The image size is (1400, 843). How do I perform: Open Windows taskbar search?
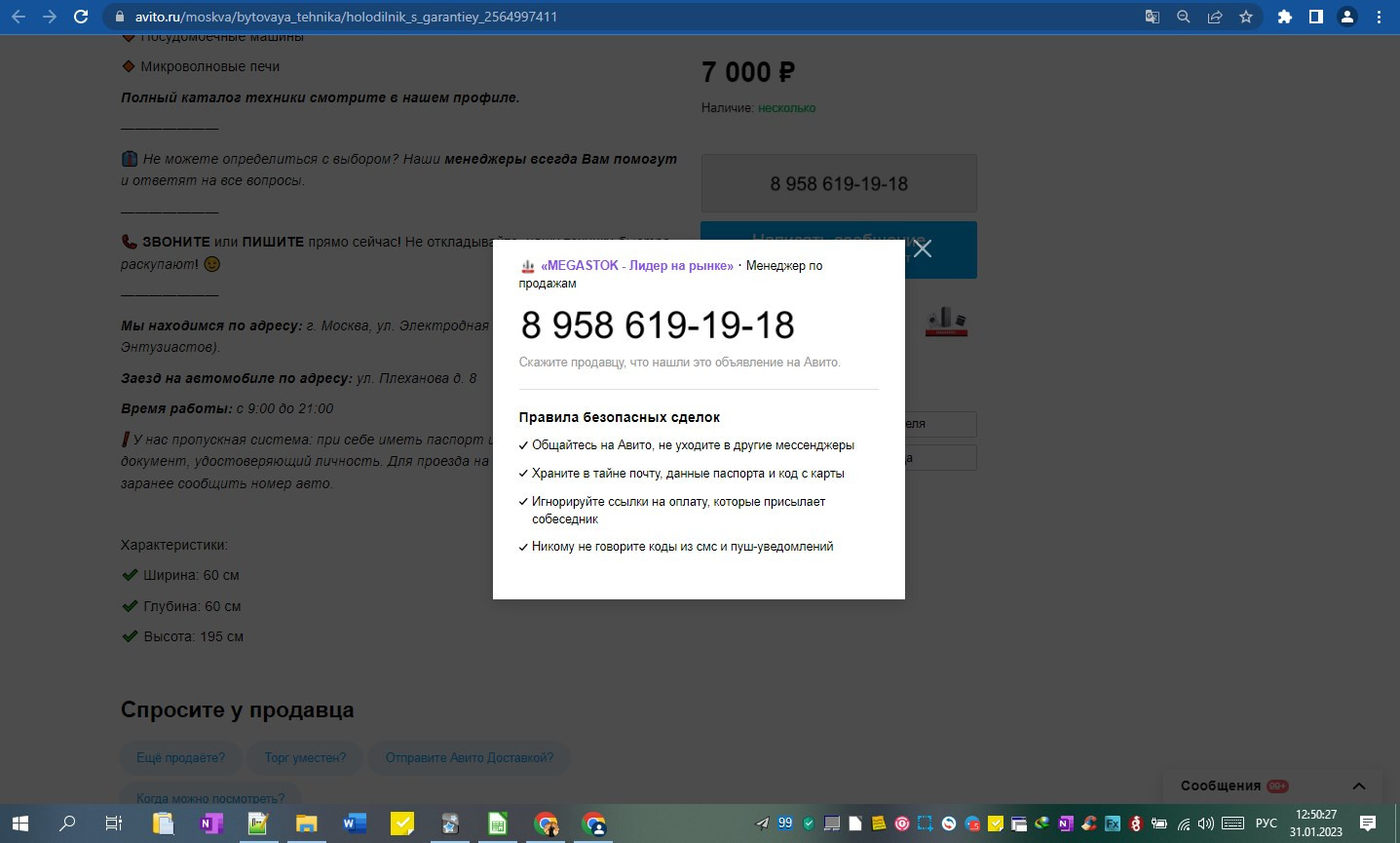67,824
